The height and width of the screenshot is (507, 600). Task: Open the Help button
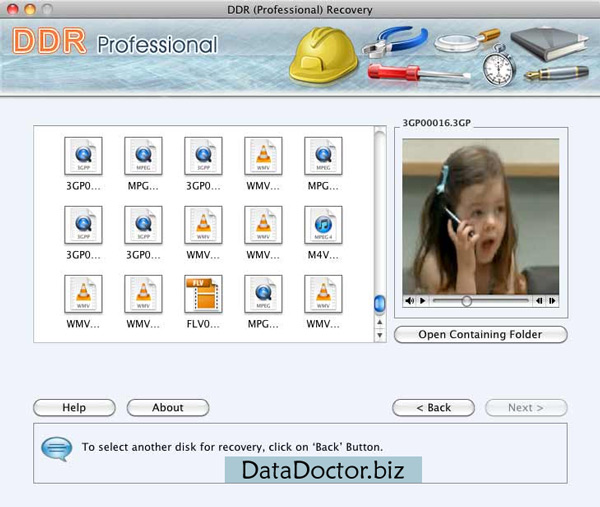[x=74, y=408]
